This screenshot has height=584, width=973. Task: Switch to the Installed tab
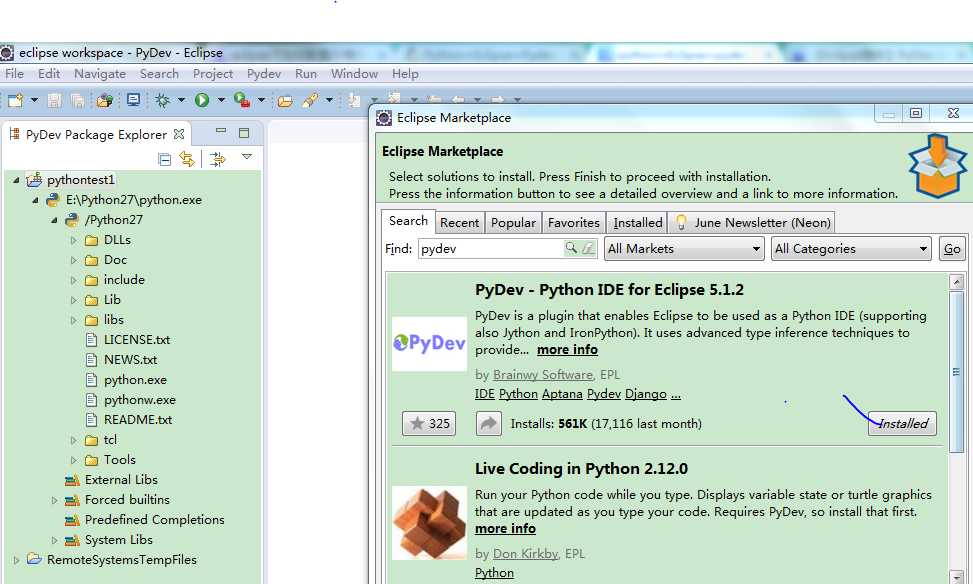(x=638, y=223)
